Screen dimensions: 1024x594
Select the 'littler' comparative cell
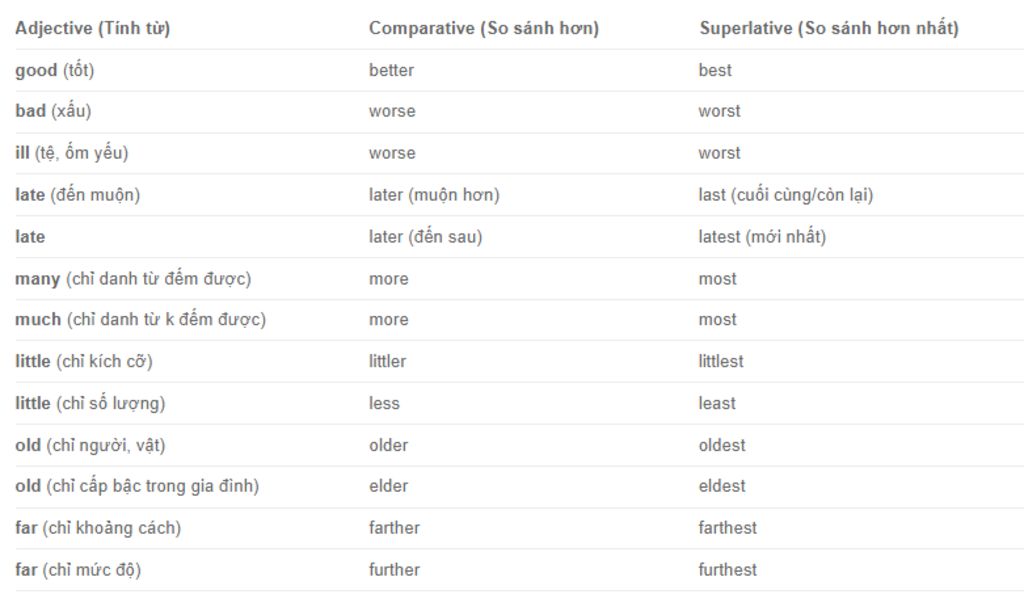[x=387, y=362]
